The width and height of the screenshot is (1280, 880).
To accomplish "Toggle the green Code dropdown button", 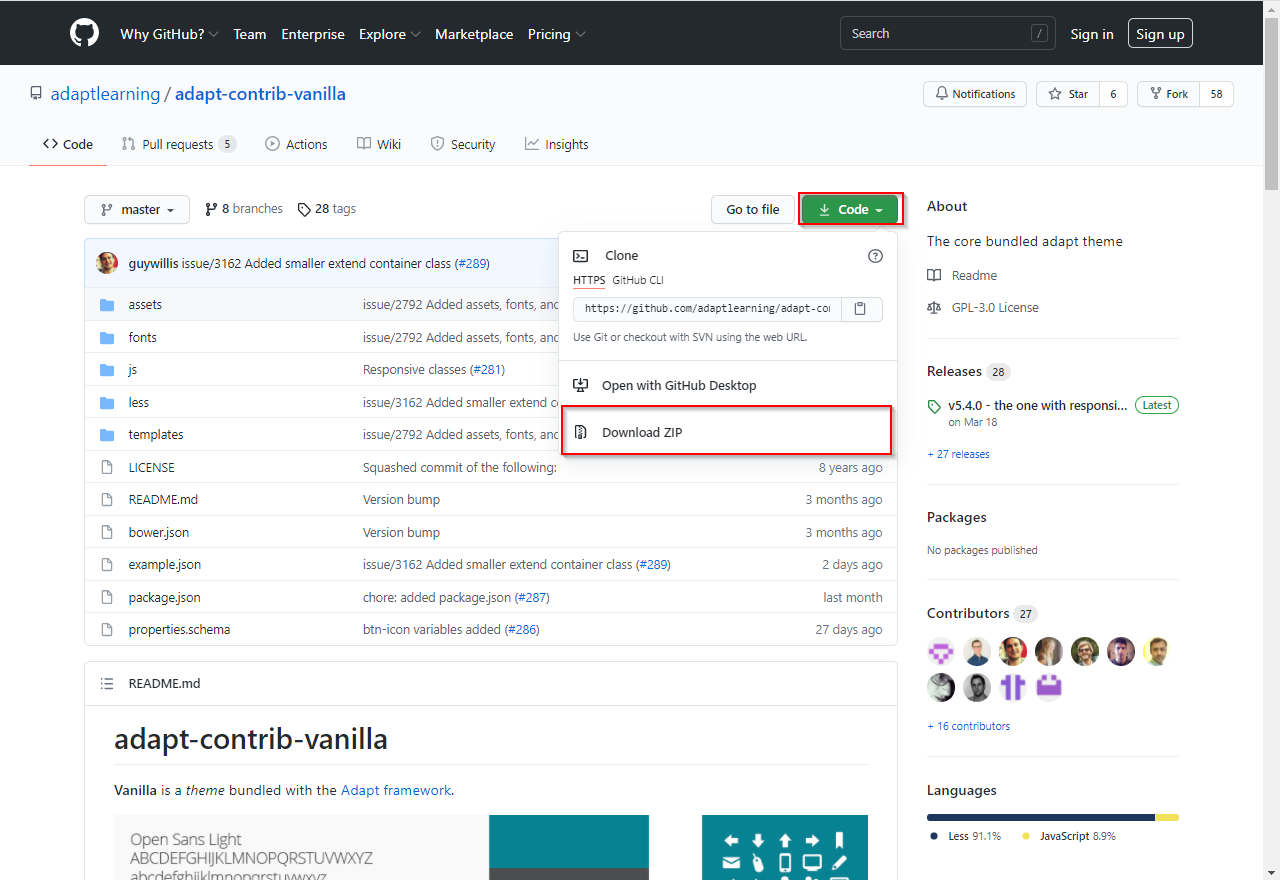I will coord(850,209).
